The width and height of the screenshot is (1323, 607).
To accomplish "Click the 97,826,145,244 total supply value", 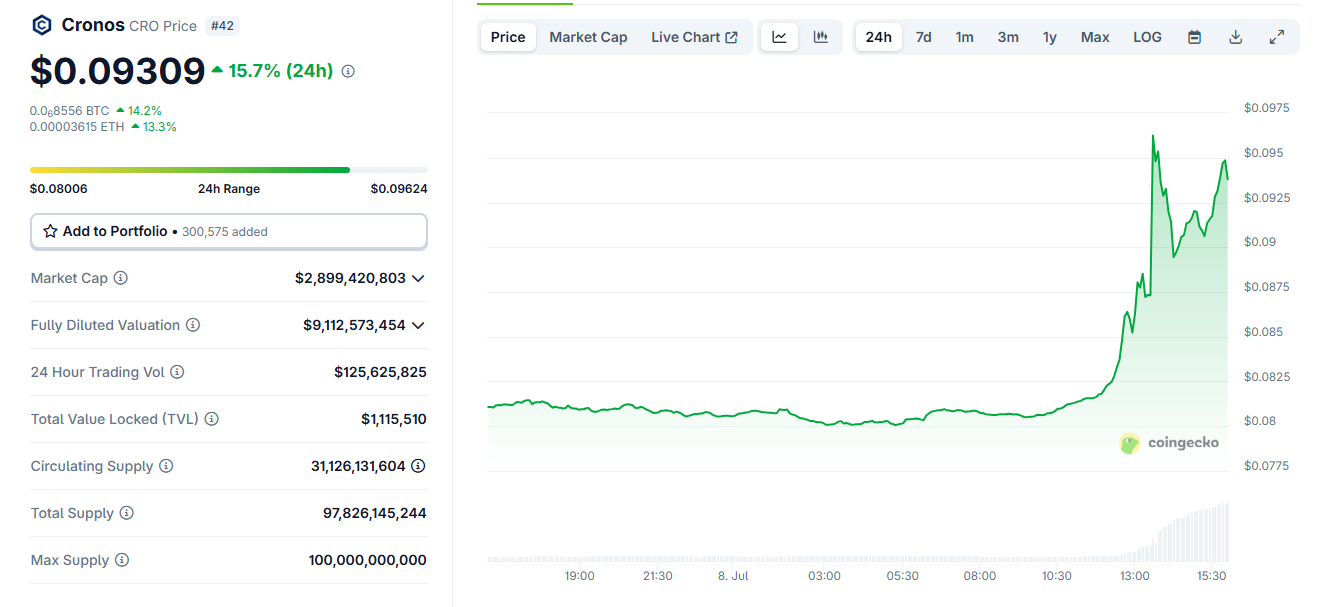I will tap(375, 513).
